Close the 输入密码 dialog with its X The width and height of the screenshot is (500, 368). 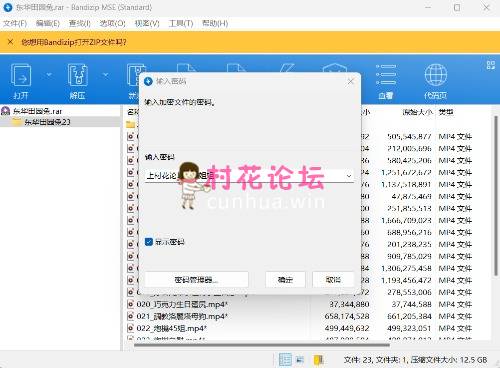coord(350,81)
